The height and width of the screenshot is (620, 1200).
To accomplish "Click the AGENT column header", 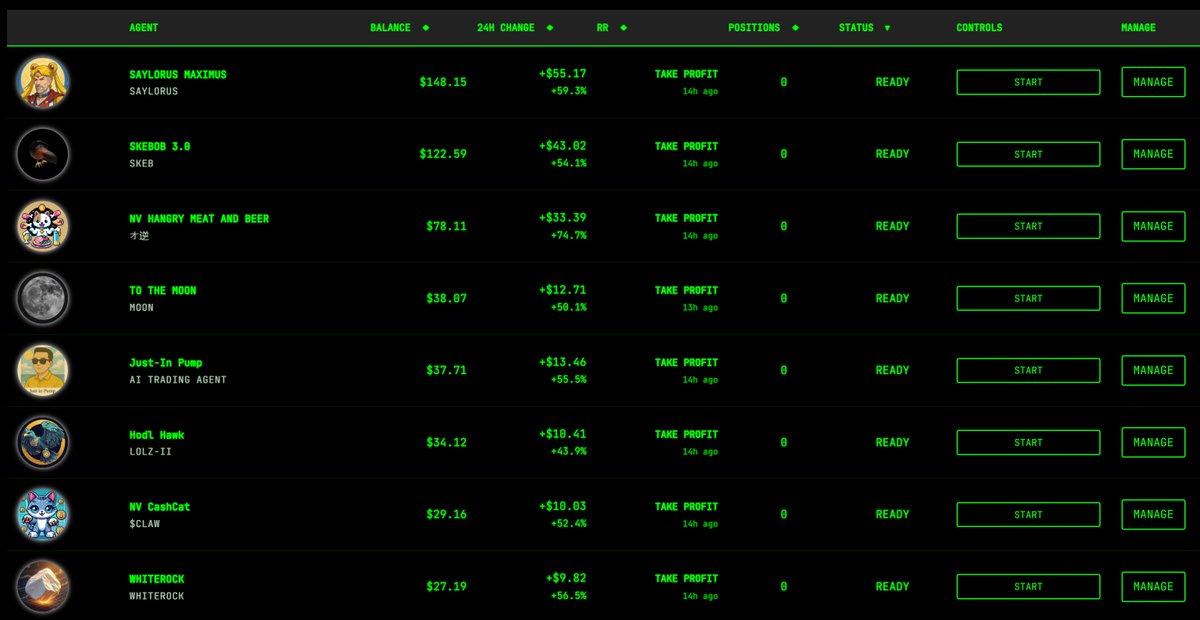I will point(144,28).
